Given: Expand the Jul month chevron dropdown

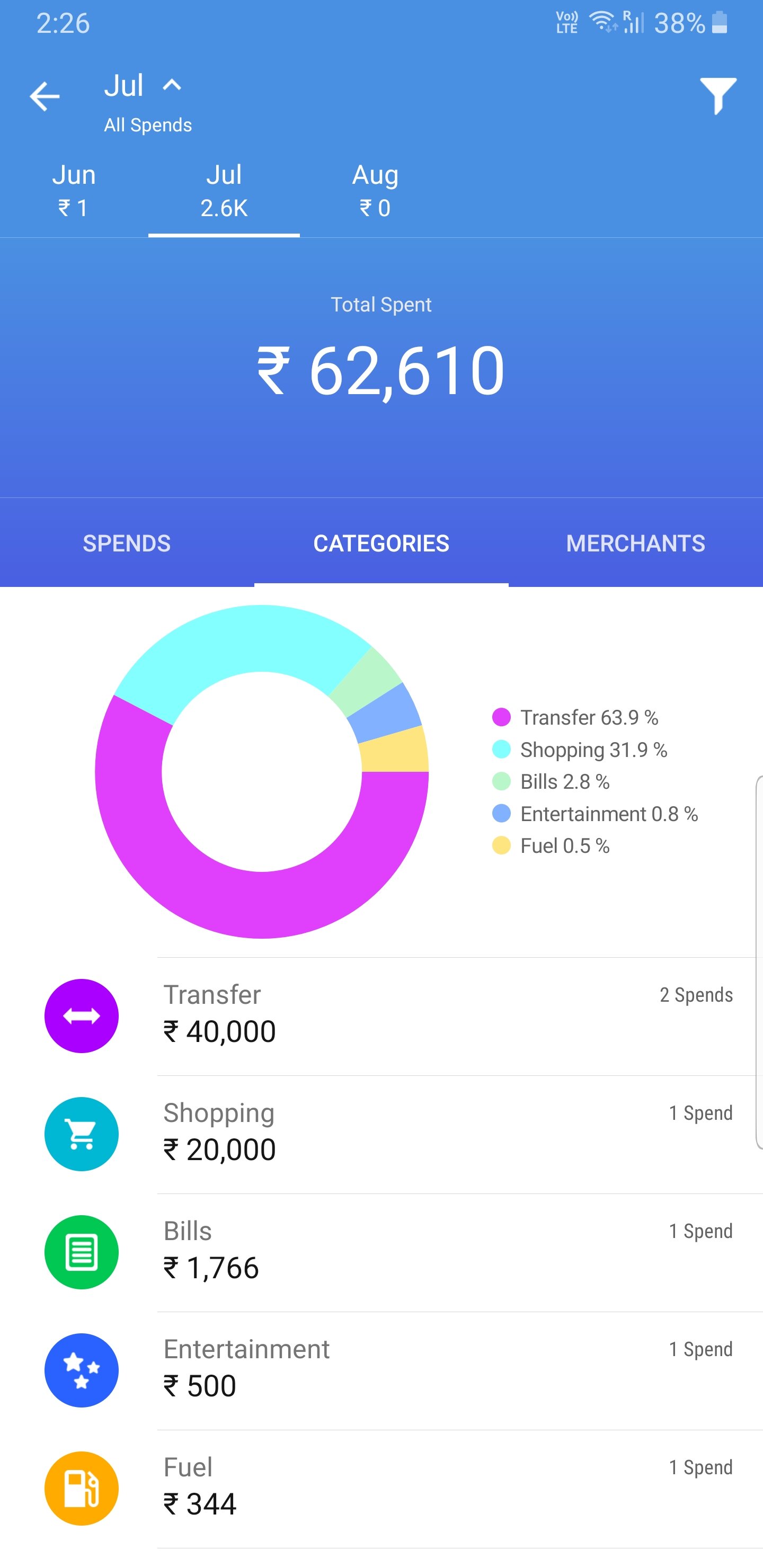Looking at the screenshot, I should (x=172, y=85).
